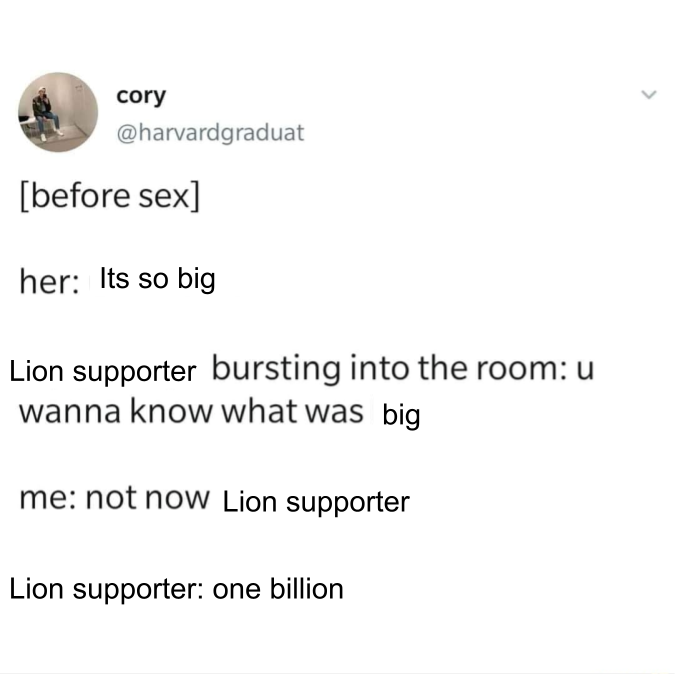Viewport: 675px width, 676px height.
Task: Click the display name cory
Action: tap(141, 96)
